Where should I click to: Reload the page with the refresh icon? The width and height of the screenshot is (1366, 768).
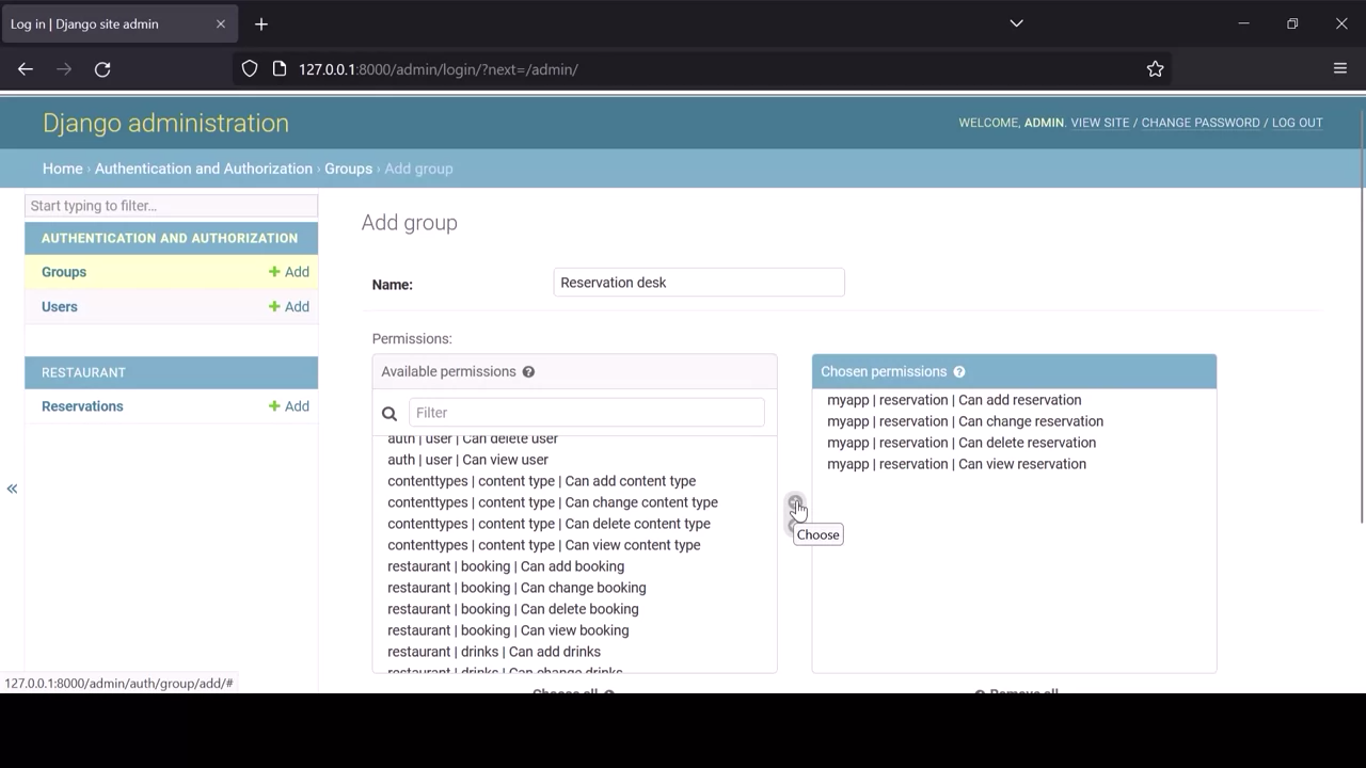click(x=102, y=69)
